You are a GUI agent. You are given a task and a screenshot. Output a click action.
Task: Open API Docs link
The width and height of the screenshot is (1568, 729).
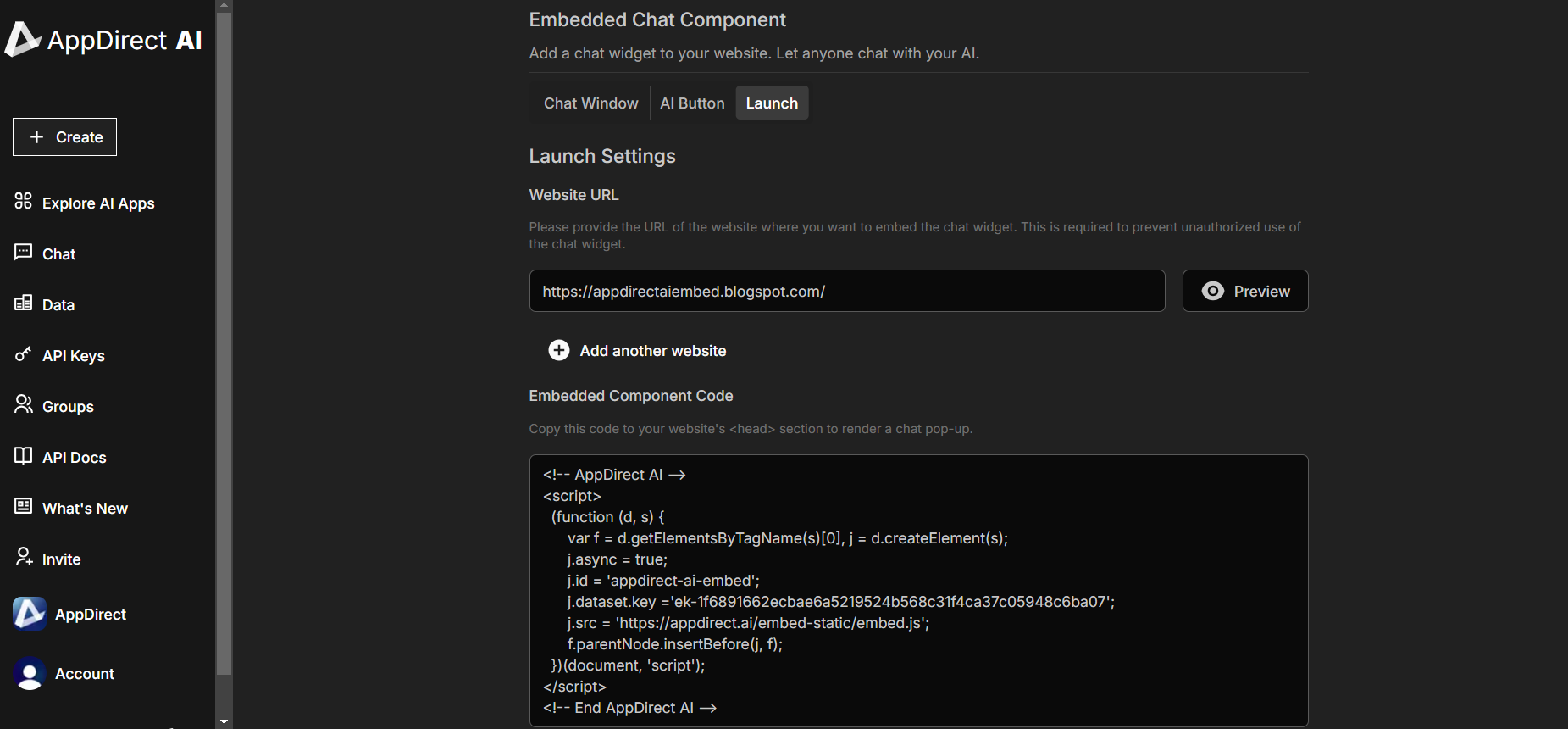click(75, 458)
